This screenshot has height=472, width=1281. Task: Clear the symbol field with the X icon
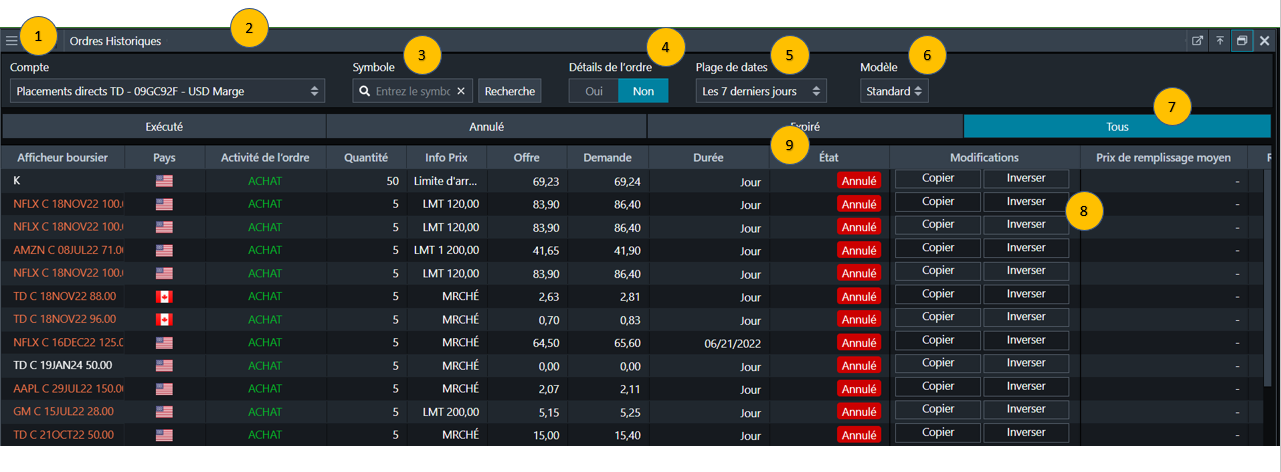point(461,91)
